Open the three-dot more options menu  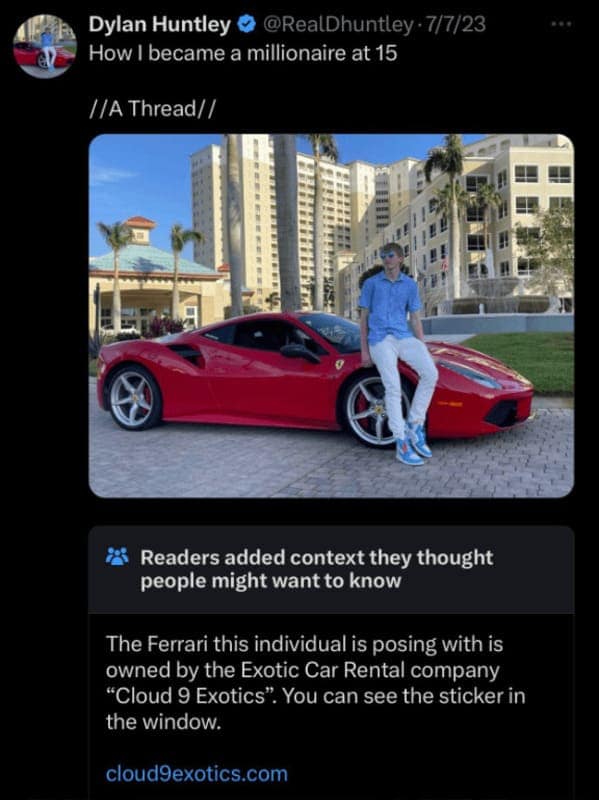point(561,23)
